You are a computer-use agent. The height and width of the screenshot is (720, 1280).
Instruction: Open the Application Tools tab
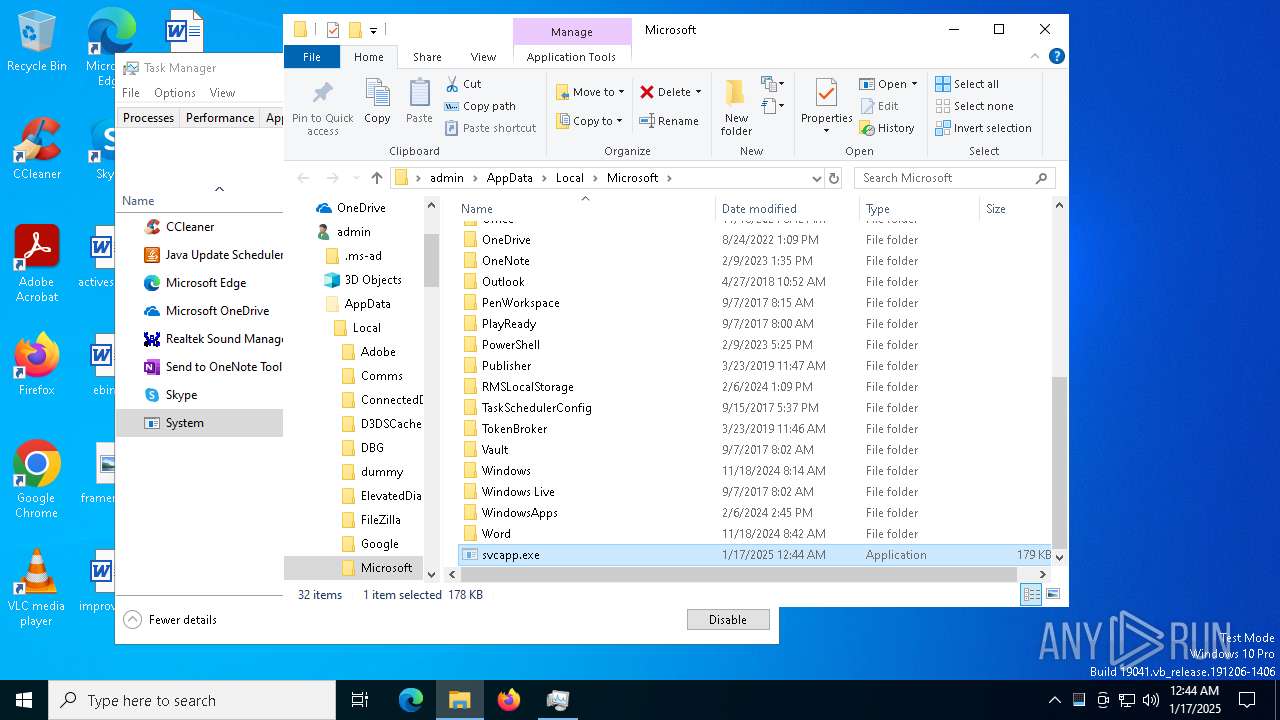tap(571, 57)
